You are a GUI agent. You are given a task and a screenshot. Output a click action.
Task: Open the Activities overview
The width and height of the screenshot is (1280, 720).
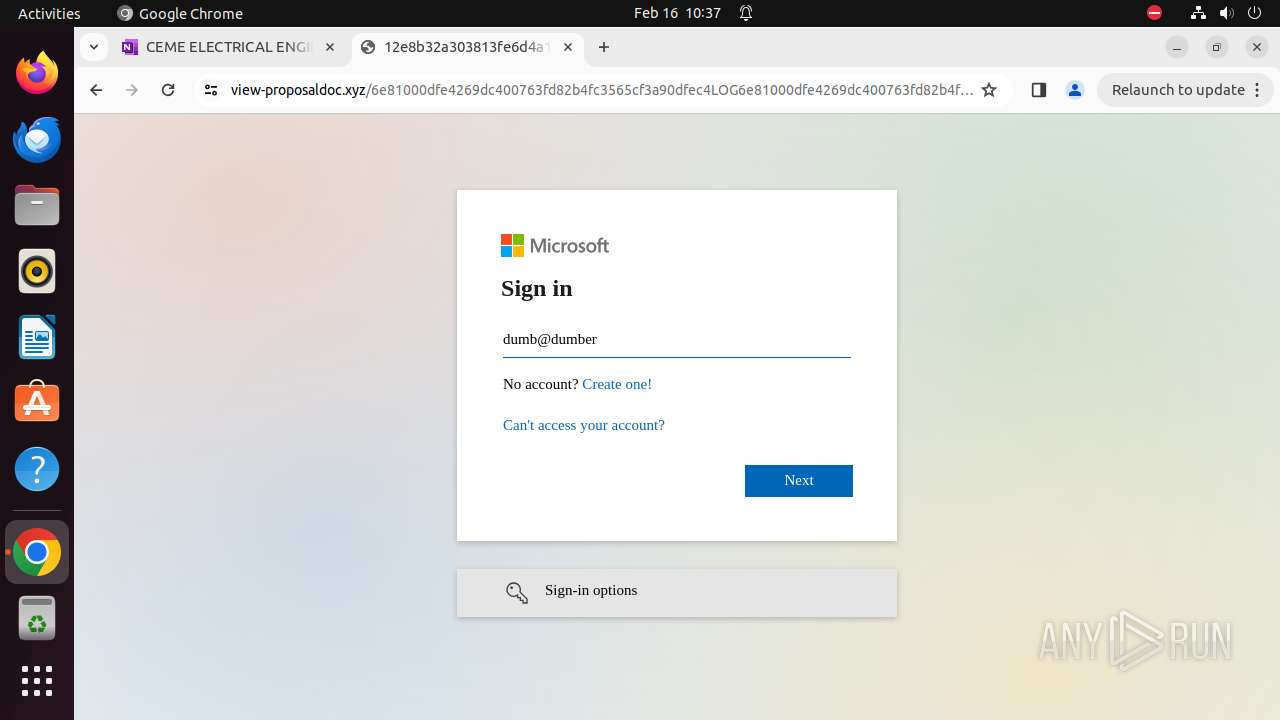[x=49, y=13]
